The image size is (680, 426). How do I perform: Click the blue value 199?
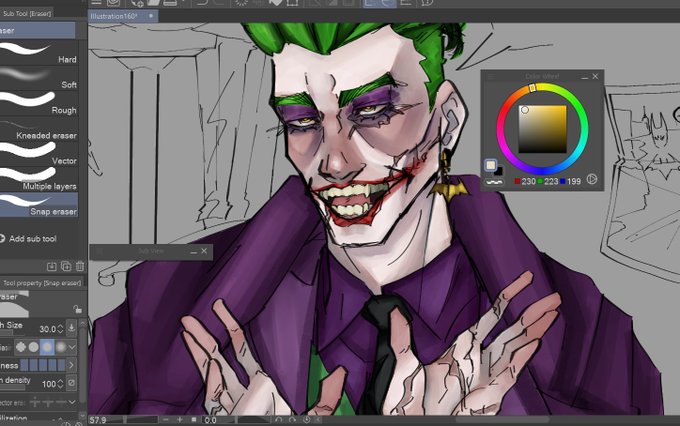[x=573, y=181]
